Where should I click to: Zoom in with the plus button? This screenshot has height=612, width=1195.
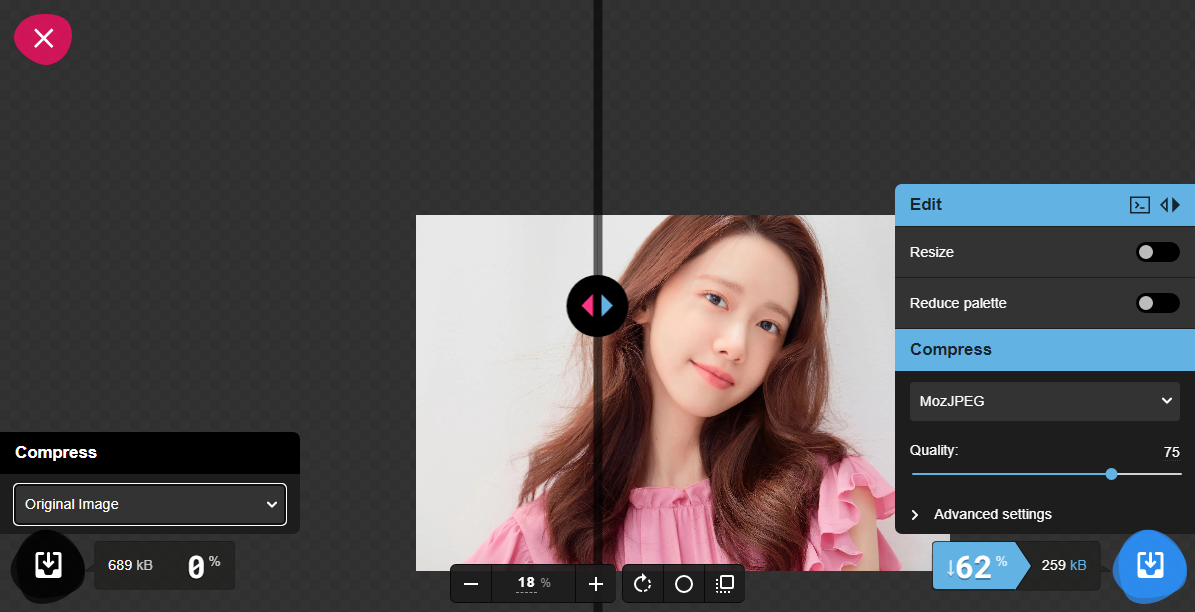point(596,584)
